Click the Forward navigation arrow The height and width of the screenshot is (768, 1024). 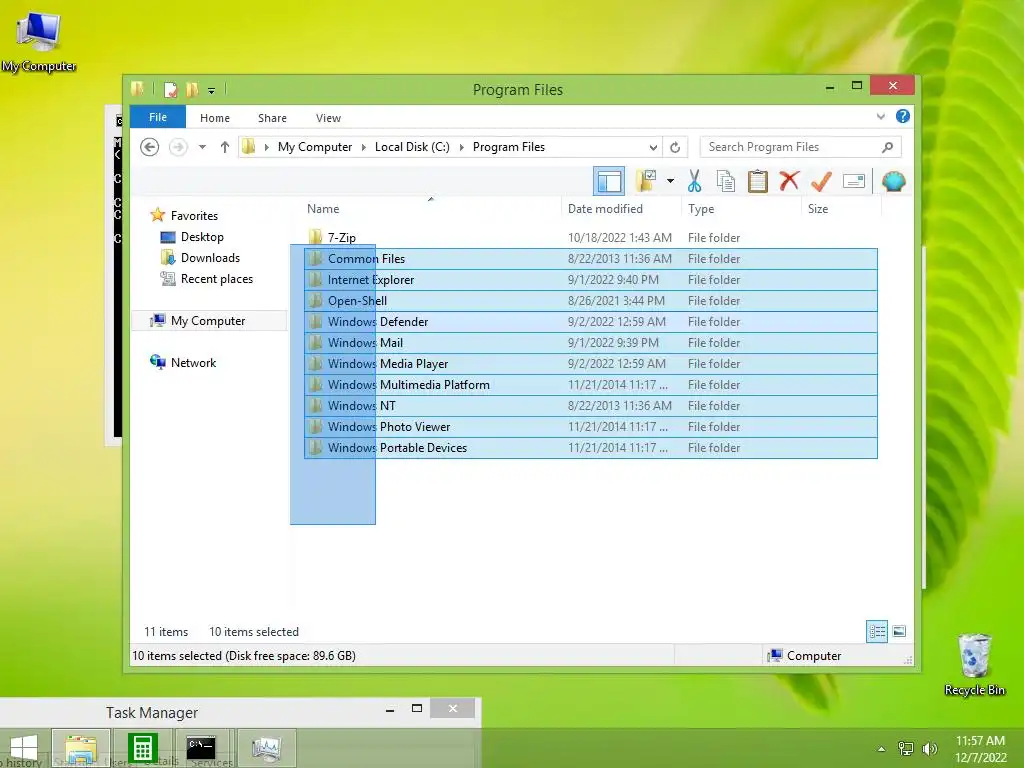pyautogui.click(x=178, y=147)
